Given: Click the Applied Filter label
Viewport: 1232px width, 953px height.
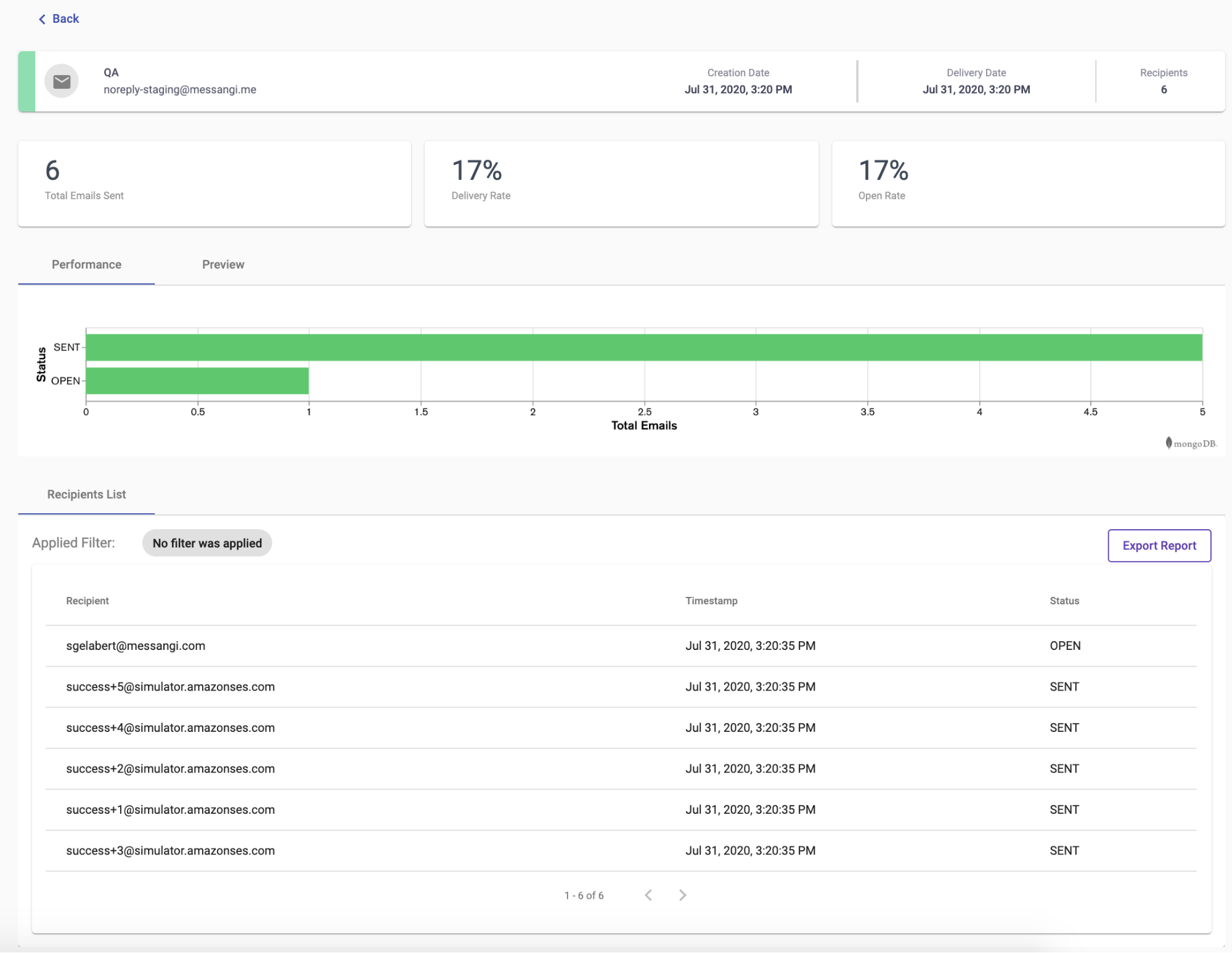Looking at the screenshot, I should pyautogui.click(x=73, y=543).
